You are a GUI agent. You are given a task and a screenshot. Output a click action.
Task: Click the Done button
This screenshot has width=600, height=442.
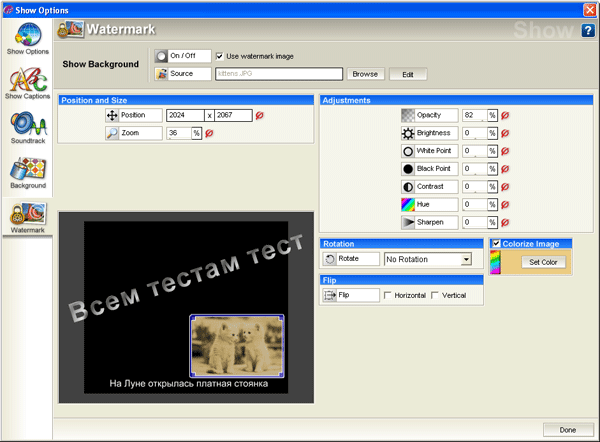pos(568,430)
